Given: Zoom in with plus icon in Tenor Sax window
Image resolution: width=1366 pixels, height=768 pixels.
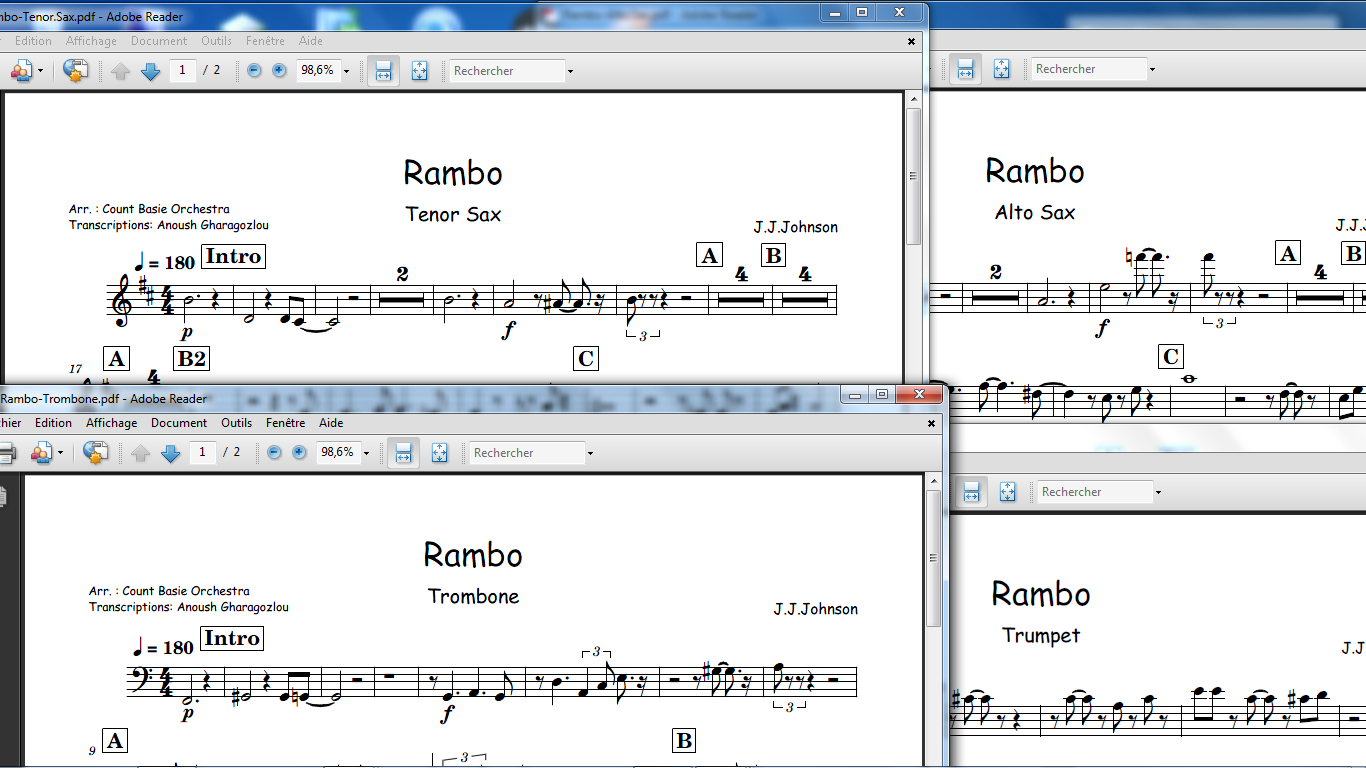Looking at the screenshot, I should click(279, 70).
